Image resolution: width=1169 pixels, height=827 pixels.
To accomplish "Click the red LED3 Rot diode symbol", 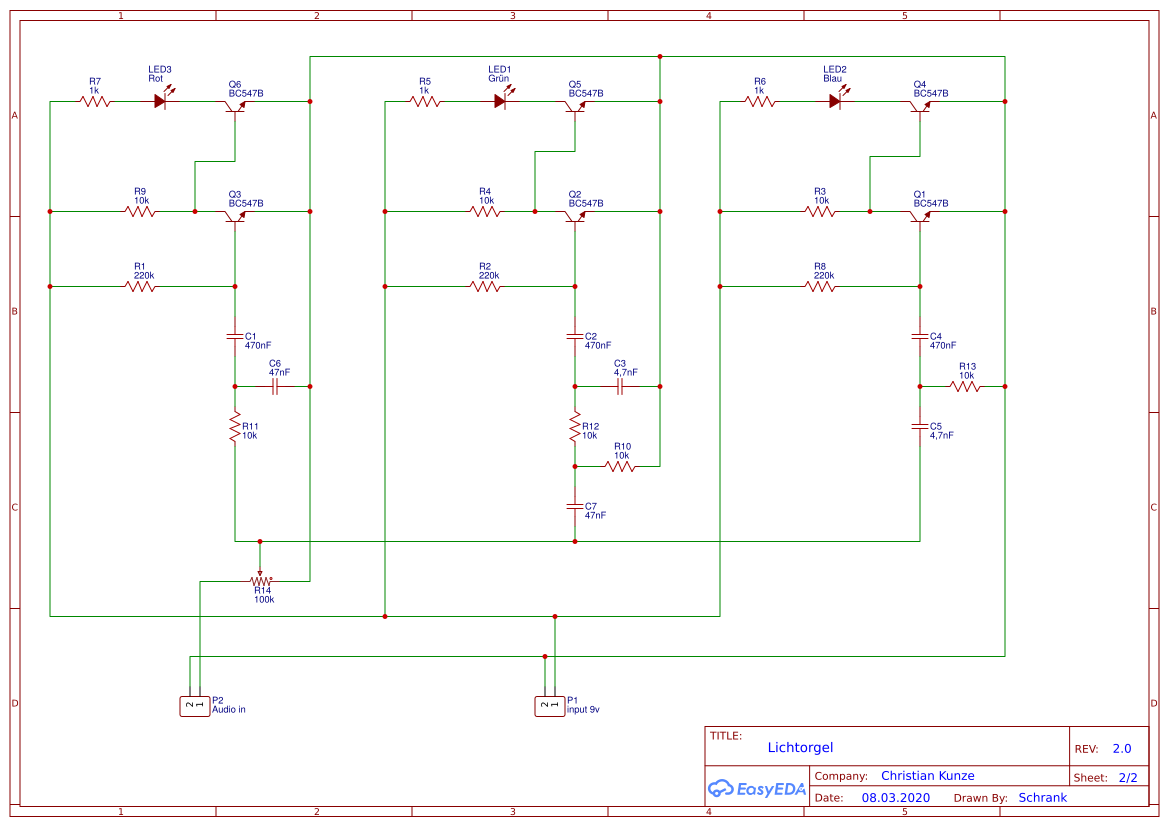I will (x=161, y=101).
